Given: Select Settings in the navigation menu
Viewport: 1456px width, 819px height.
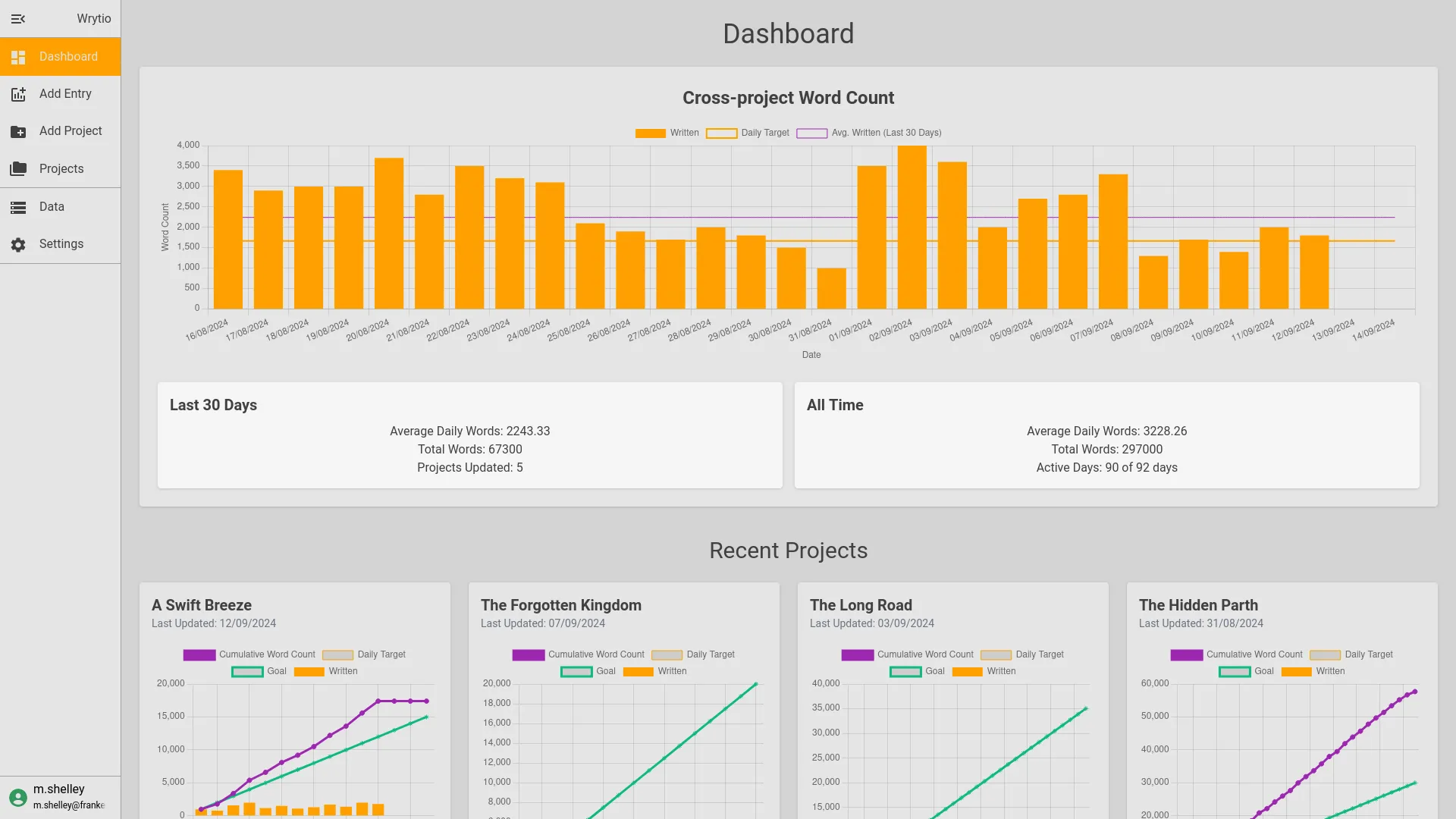Looking at the screenshot, I should point(61,243).
